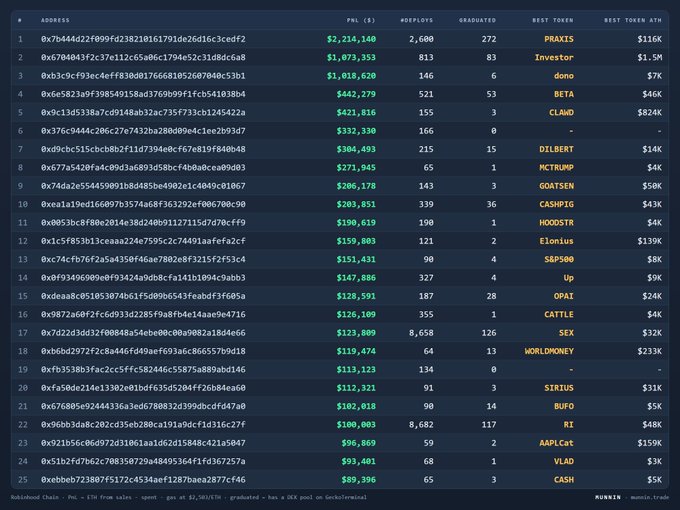Image resolution: width=680 pixels, height=510 pixels.
Task: Click the ATH value $1.5M
Action: point(650,57)
